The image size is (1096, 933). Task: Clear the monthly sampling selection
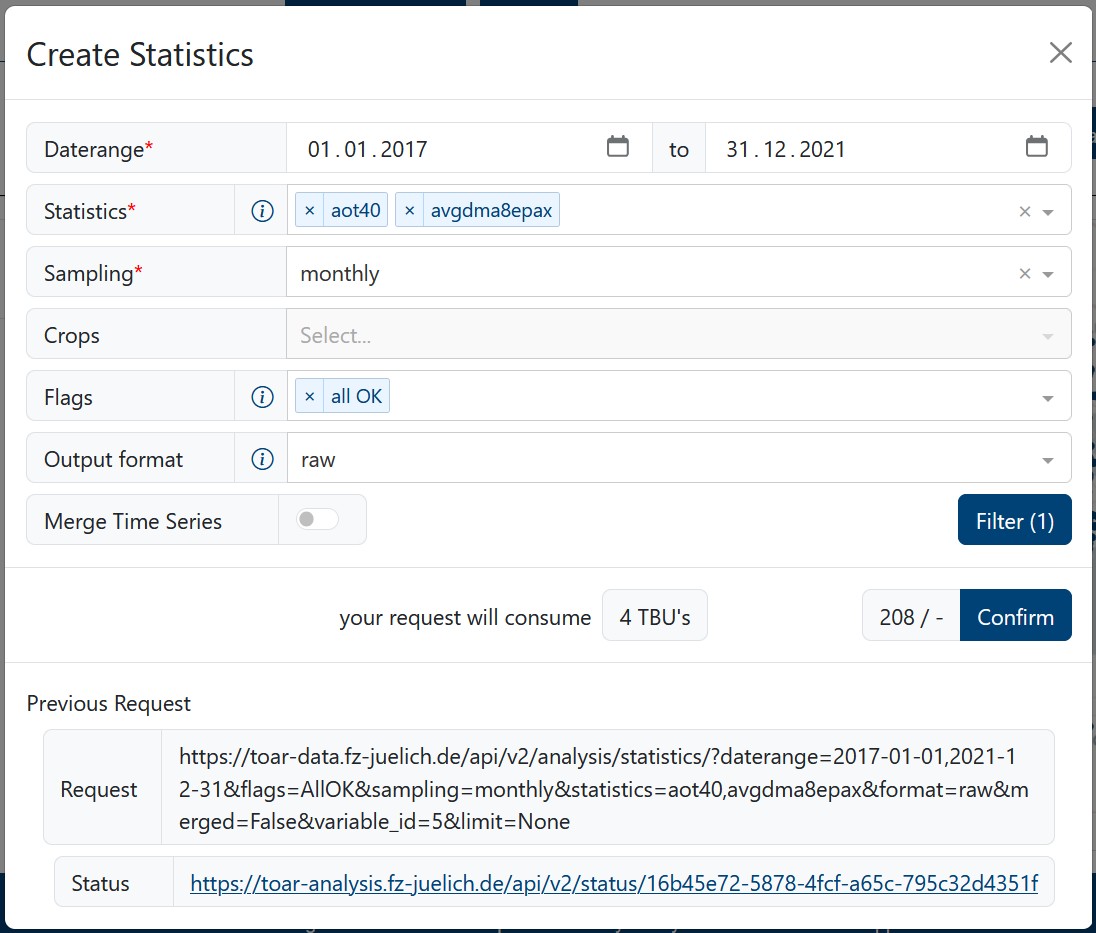point(1024,274)
